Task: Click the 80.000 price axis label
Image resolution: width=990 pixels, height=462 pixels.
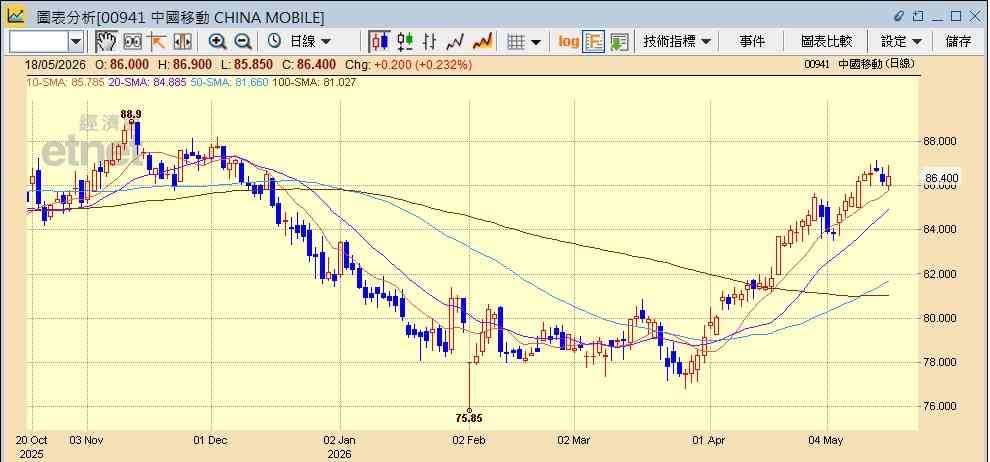Action: coord(940,318)
